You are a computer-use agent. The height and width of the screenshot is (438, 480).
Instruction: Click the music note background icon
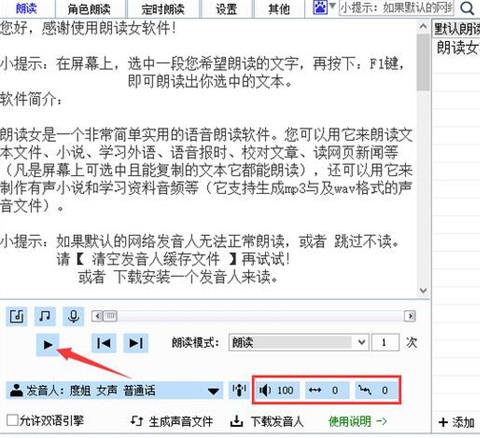45,316
